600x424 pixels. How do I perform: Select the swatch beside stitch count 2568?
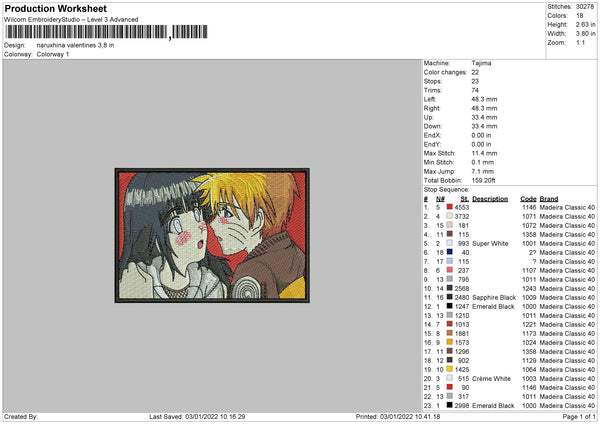click(x=450, y=288)
